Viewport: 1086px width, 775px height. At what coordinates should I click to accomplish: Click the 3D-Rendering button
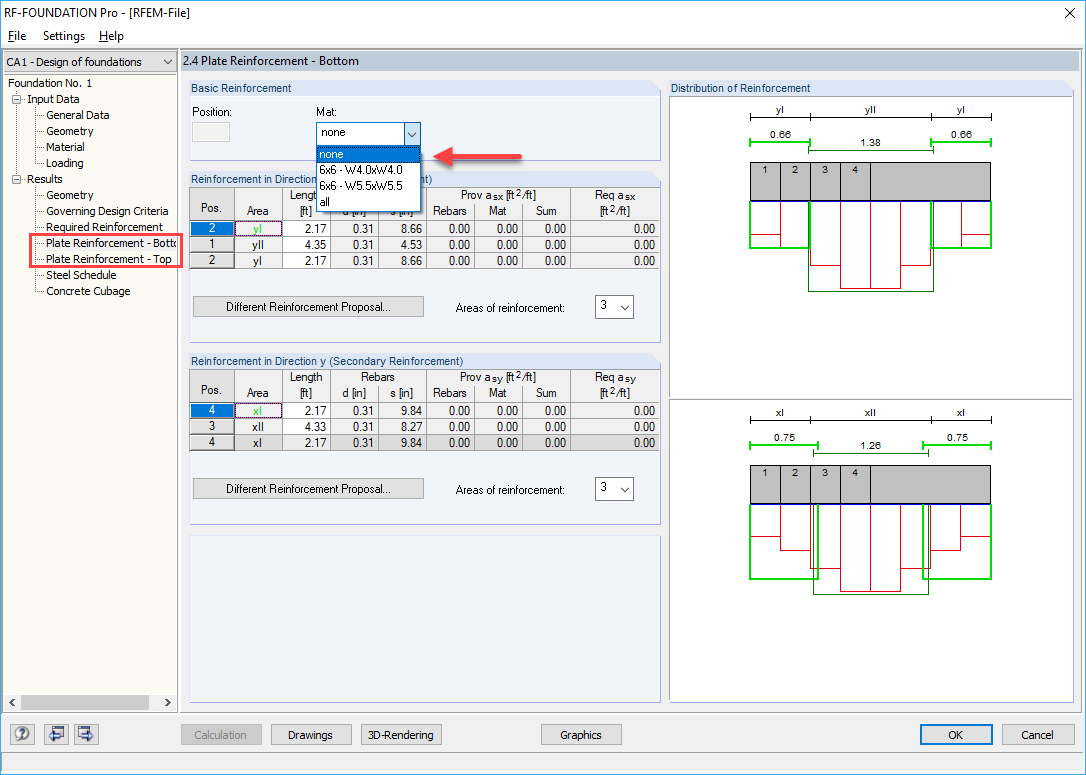pos(400,734)
